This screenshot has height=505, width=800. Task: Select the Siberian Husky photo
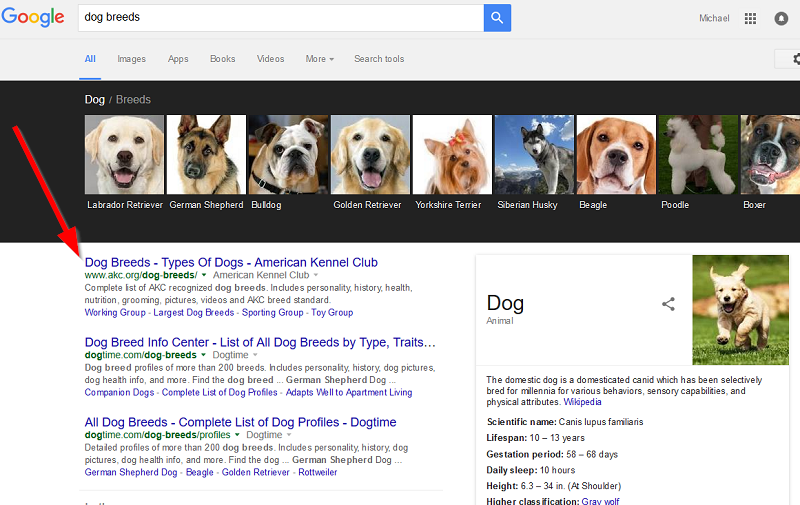coord(534,155)
